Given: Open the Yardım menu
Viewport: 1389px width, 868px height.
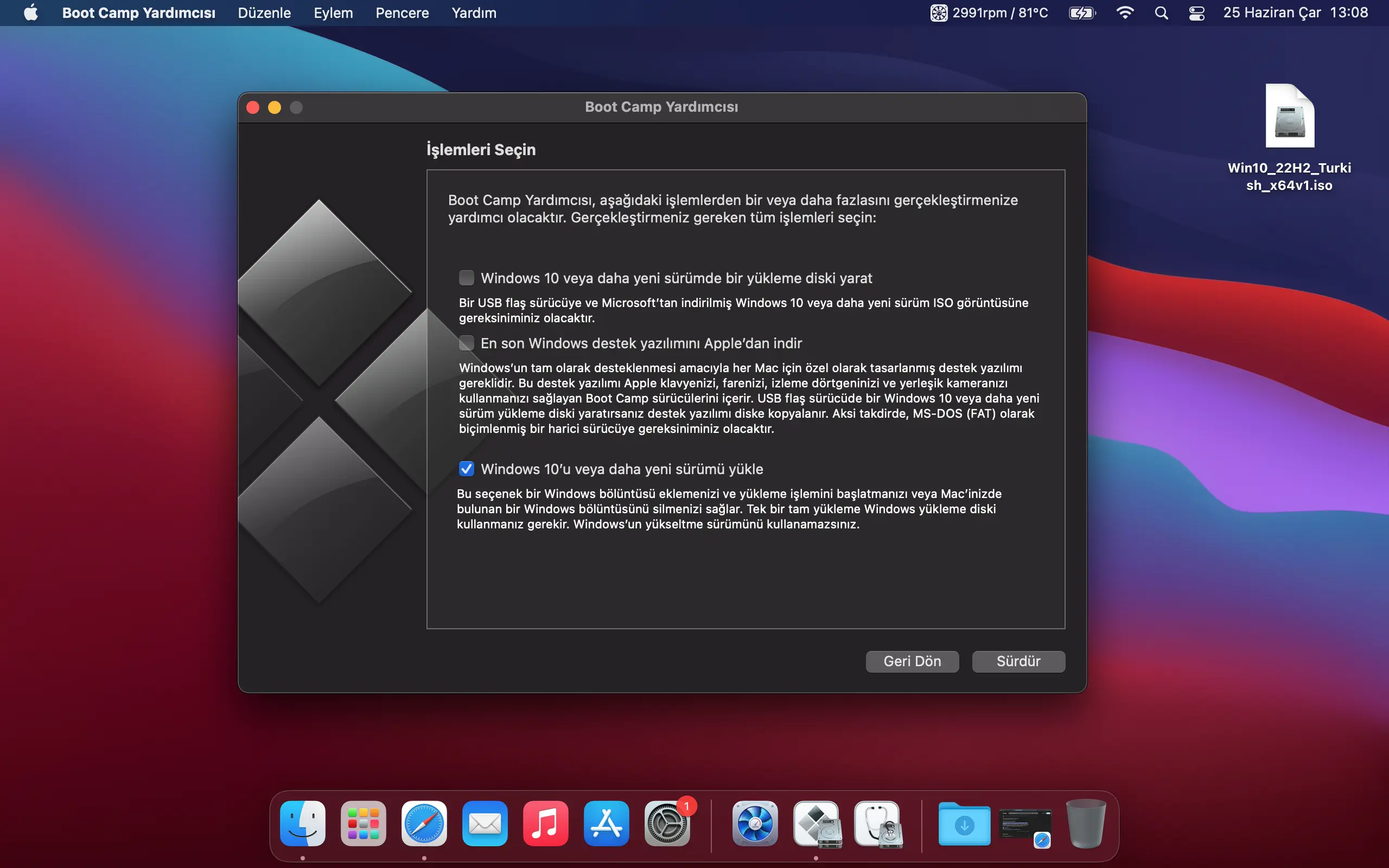Looking at the screenshot, I should [474, 12].
